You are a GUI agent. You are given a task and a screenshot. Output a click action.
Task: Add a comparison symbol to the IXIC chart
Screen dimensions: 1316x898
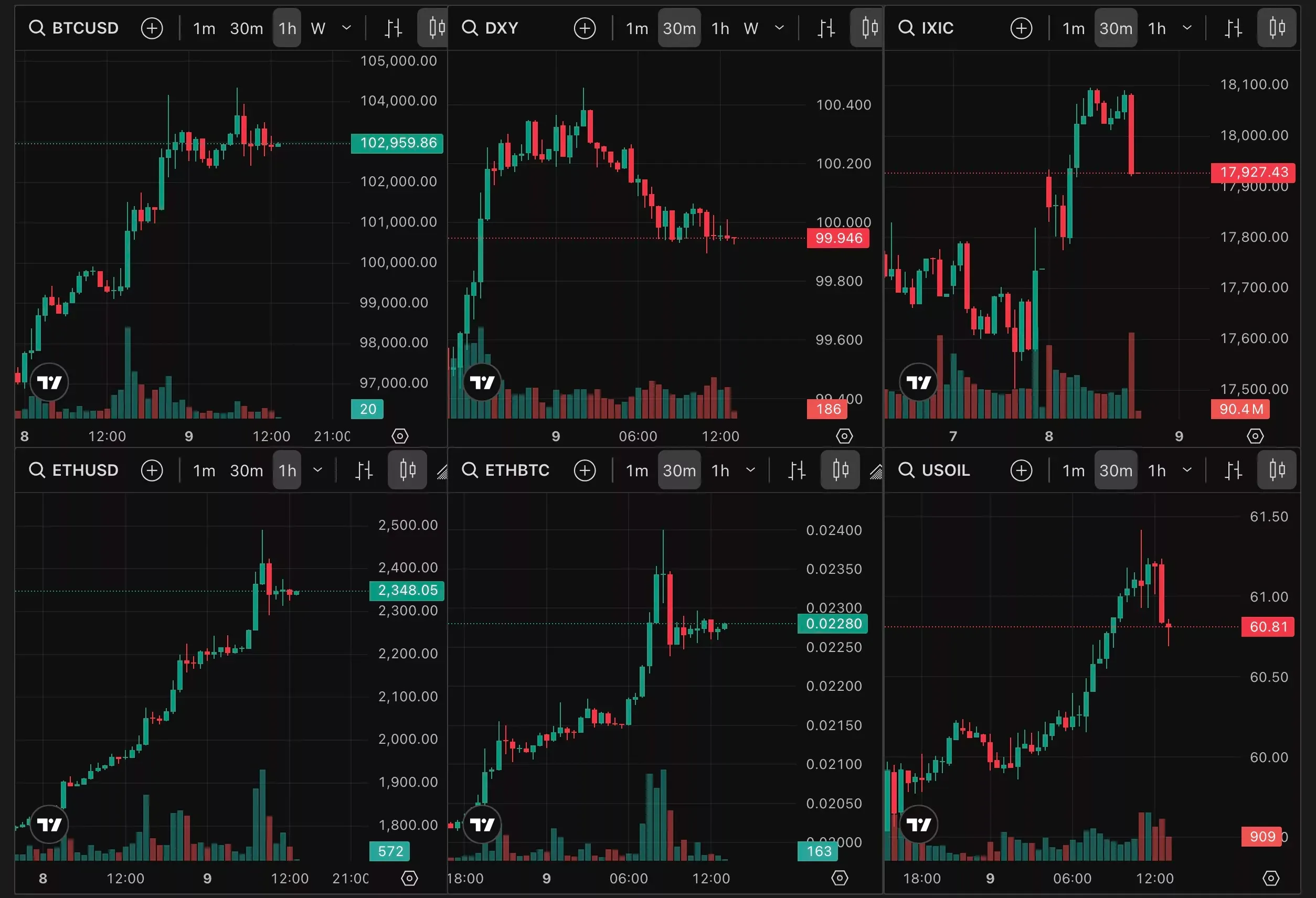click(1022, 28)
